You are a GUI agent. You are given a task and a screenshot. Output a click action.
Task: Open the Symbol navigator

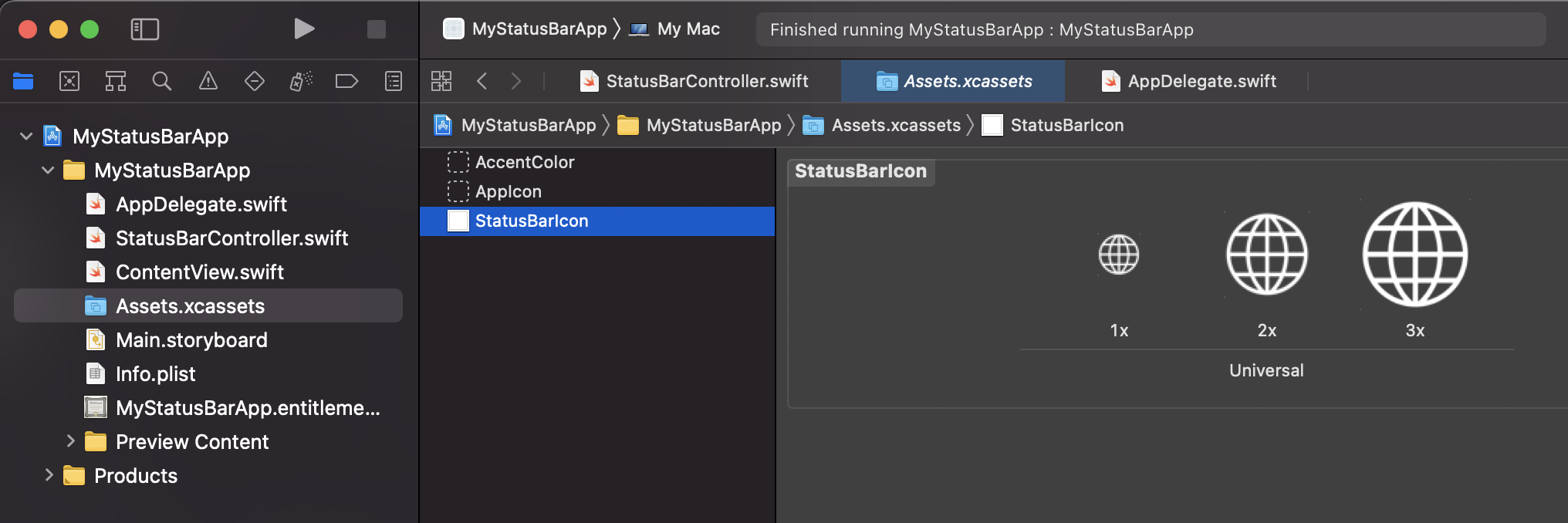point(116,81)
